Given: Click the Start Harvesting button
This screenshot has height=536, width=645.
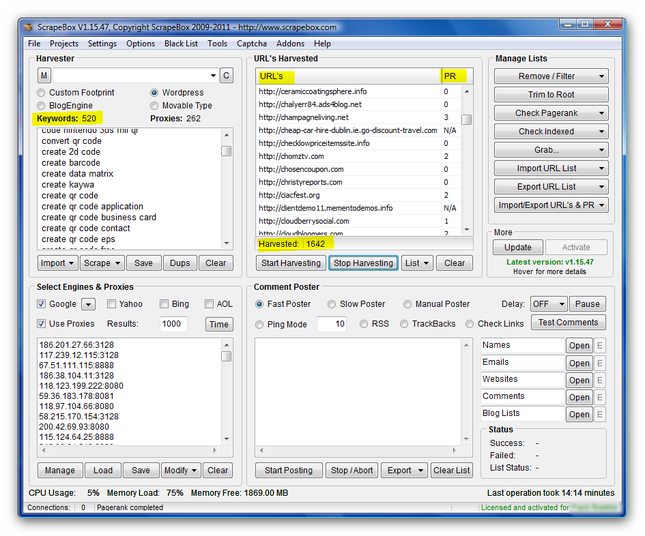Looking at the screenshot, I should pyautogui.click(x=291, y=263).
